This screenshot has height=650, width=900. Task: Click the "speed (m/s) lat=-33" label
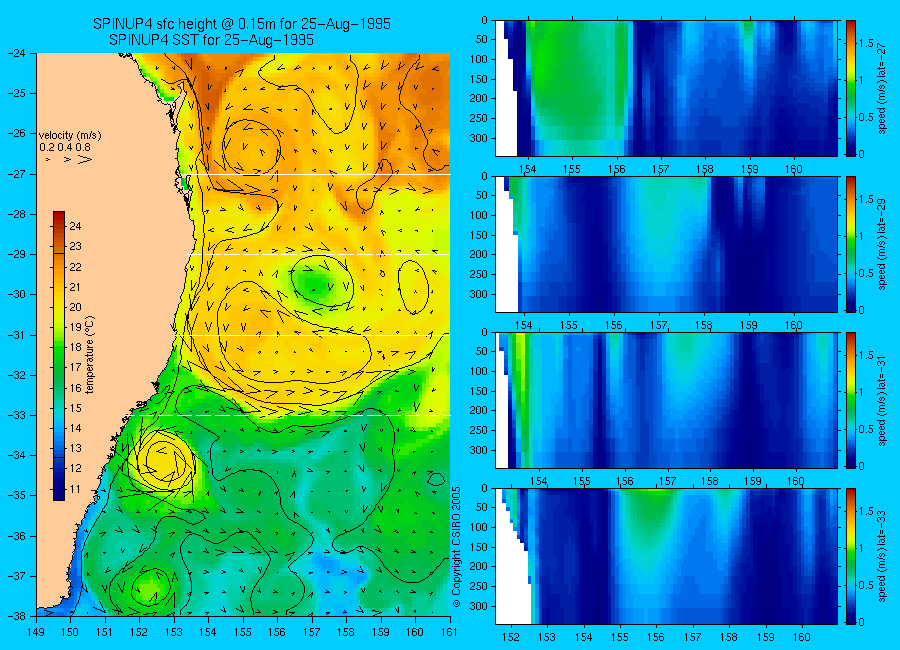click(882, 556)
